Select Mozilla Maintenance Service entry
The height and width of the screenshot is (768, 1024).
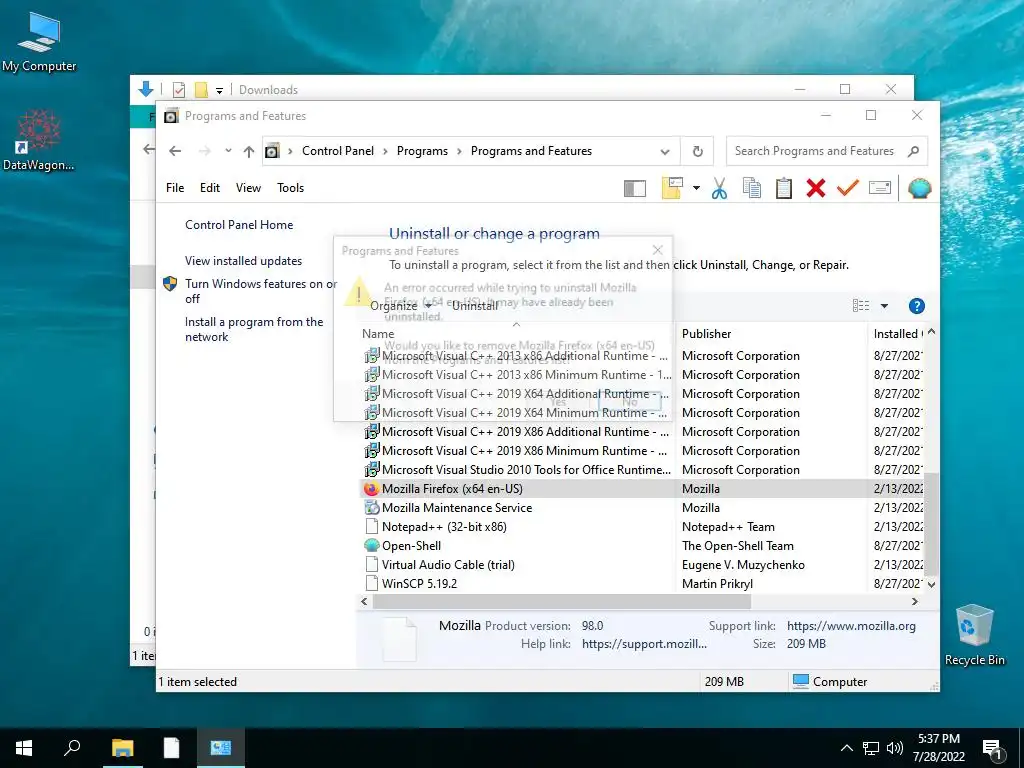pyautogui.click(x=456, y=507)
